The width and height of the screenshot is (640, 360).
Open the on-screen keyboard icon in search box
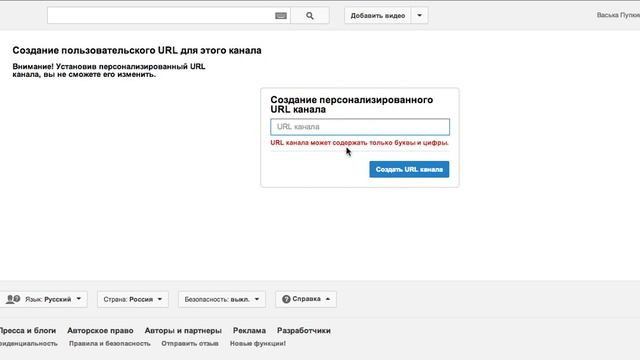(x=281, y=16)
